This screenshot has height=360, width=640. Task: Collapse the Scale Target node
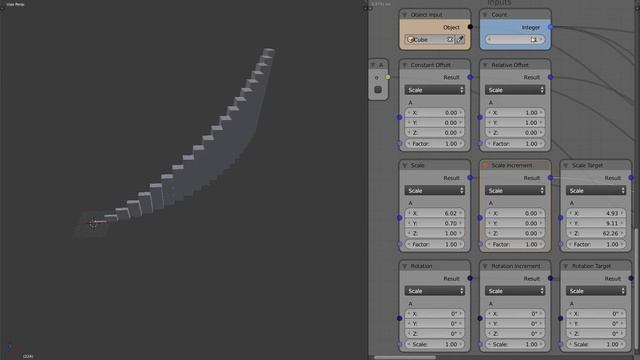pyautogui.click(x=566, y=165)
